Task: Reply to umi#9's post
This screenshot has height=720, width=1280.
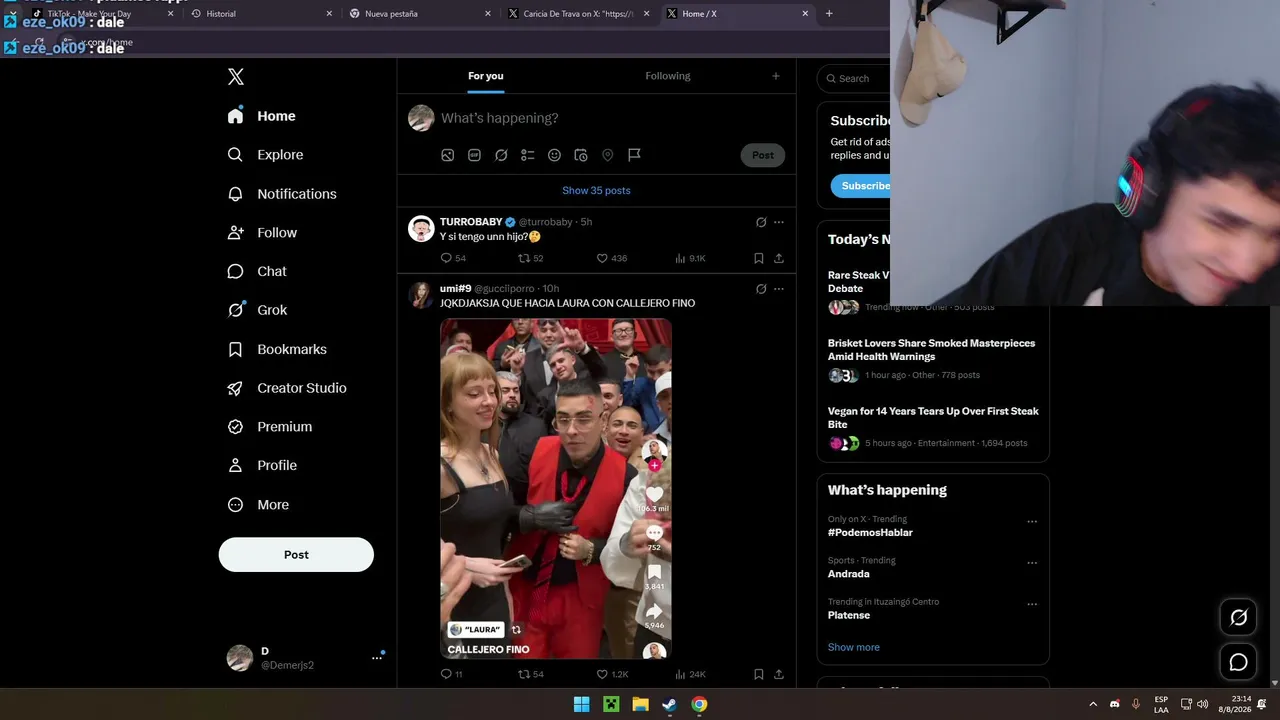Action: coord(452,674)
